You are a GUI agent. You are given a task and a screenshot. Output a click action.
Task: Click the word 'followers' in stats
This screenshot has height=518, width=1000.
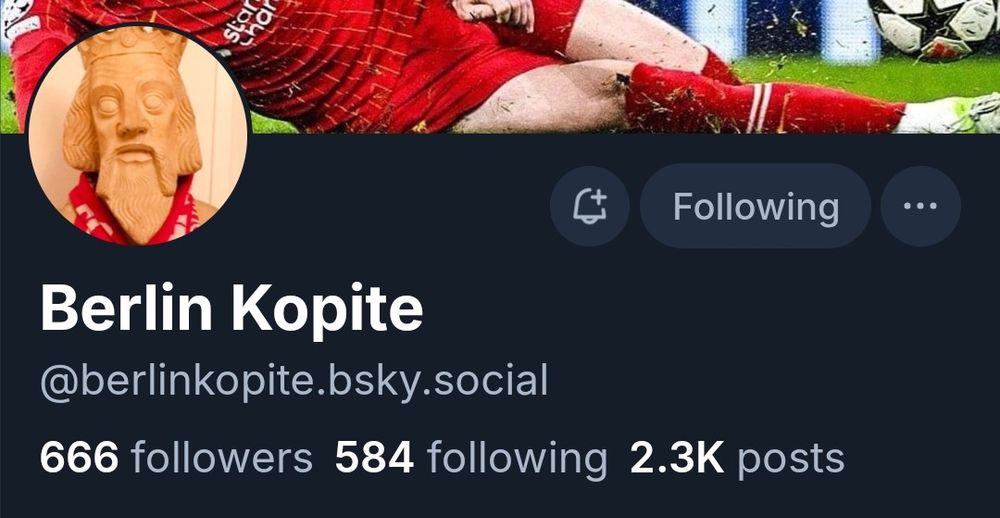tap(222, 459)
